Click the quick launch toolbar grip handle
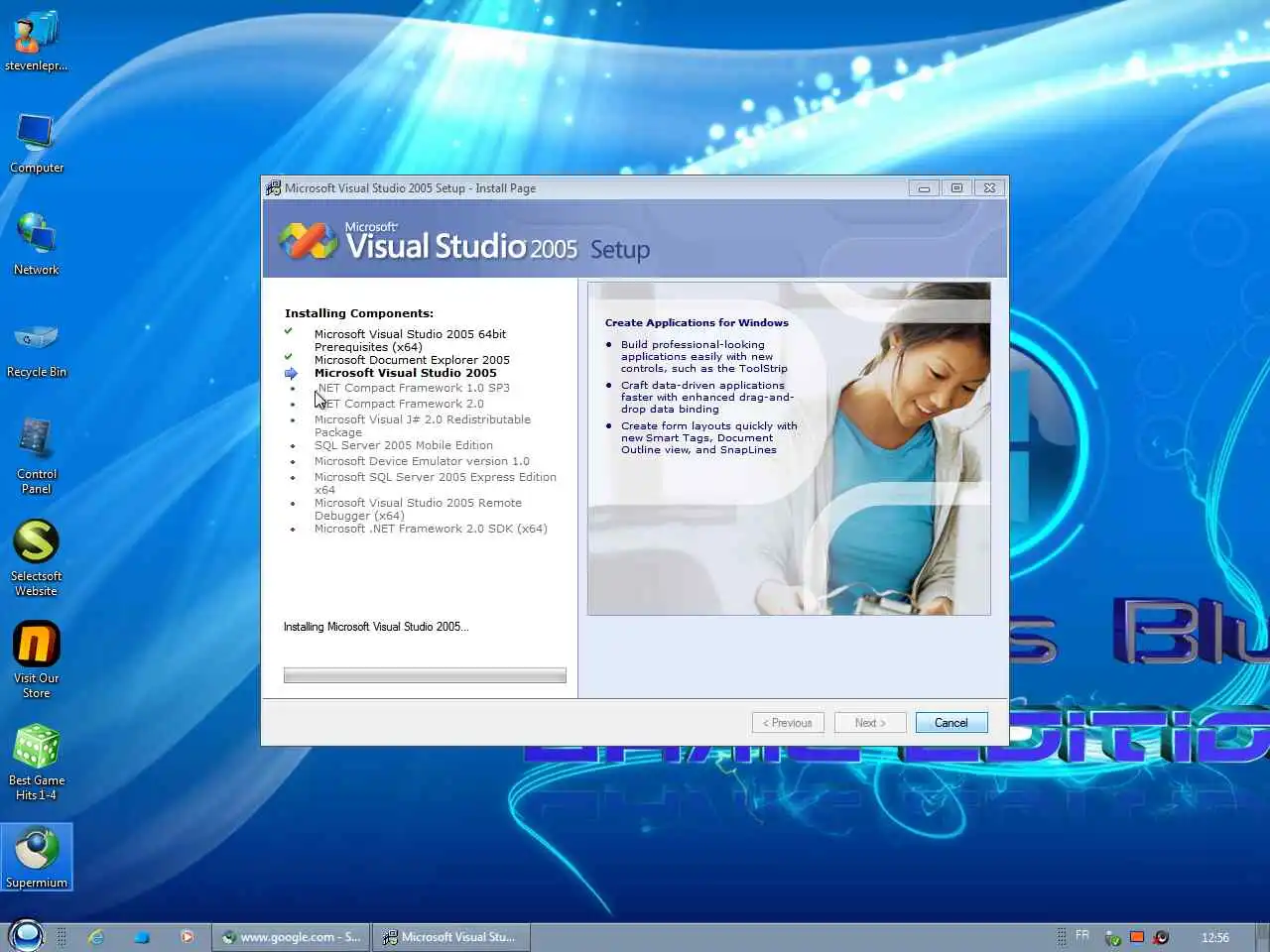This screenshot has height=952, width=1270. point(62,937)
